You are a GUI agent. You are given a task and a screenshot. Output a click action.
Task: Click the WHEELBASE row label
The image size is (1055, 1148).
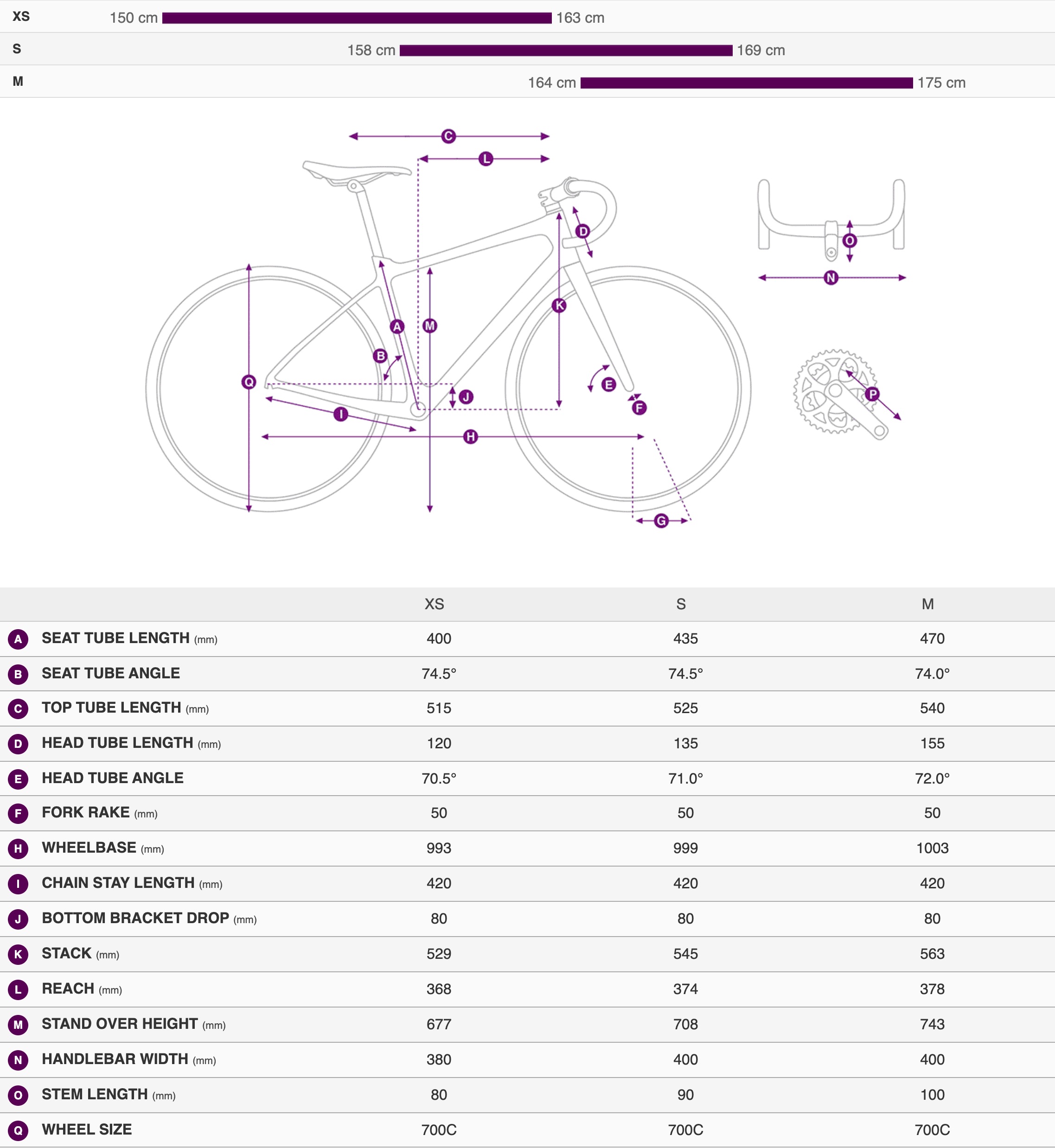(89, 848)
